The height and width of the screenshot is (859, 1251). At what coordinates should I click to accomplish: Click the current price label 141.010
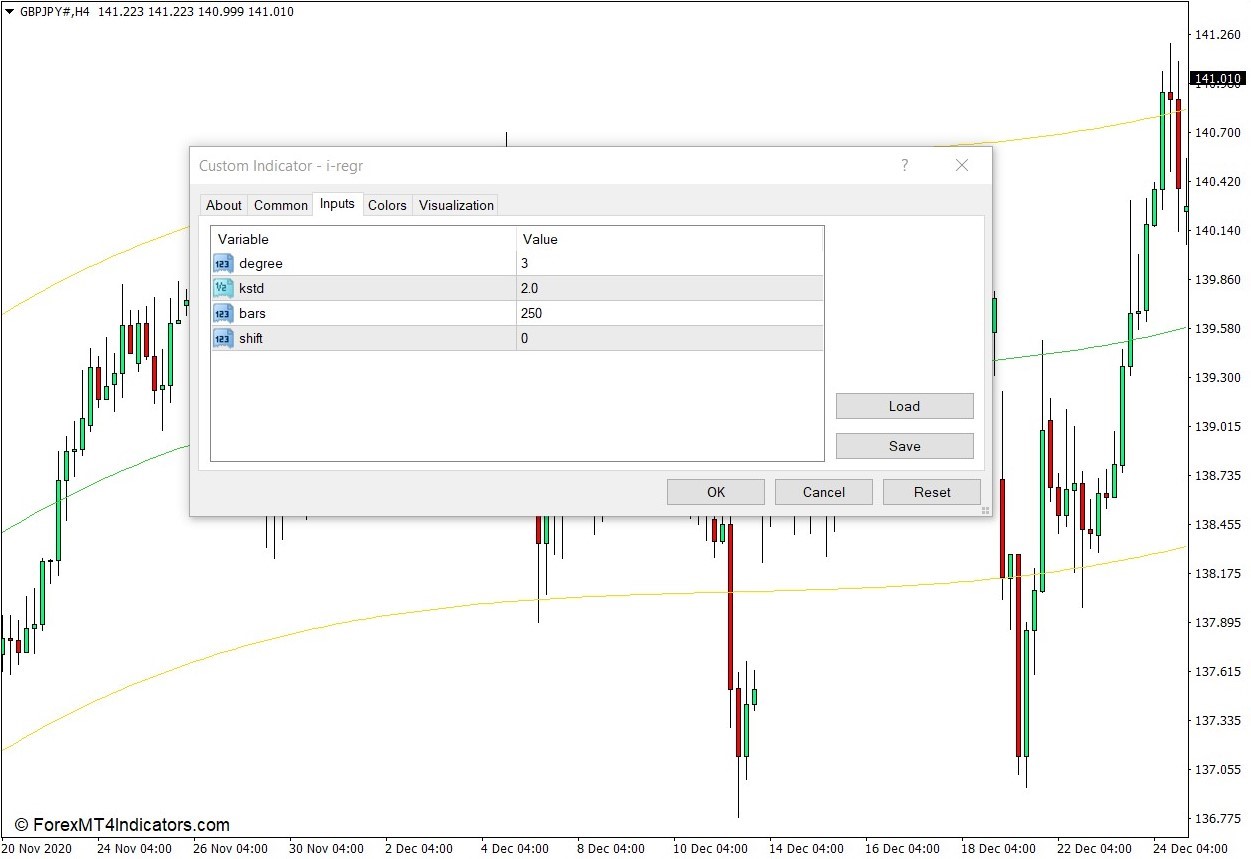tap(1218, 79)
